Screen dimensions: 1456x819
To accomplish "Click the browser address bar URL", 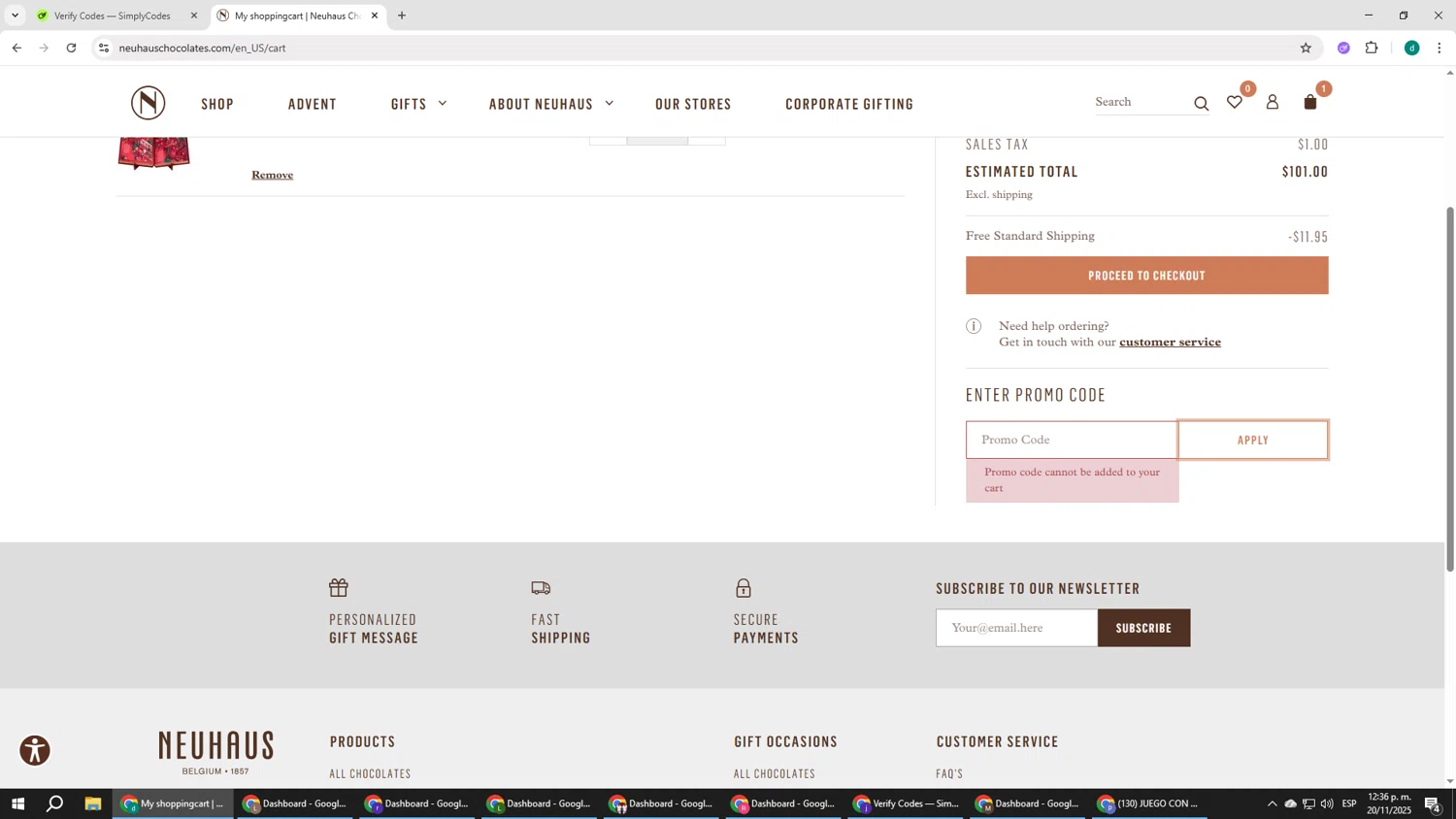I will click(202, 48).
